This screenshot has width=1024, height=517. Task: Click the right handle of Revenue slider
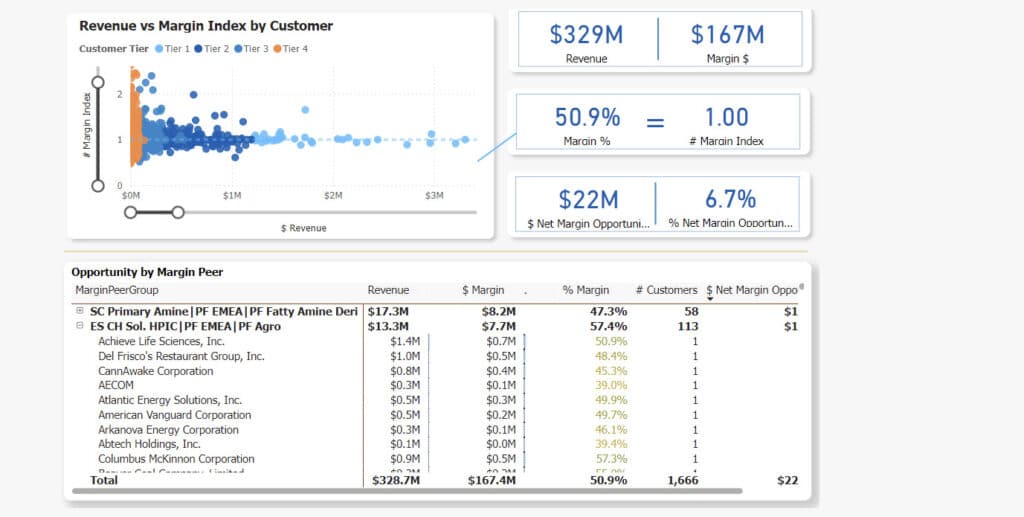tap(178, 212)
